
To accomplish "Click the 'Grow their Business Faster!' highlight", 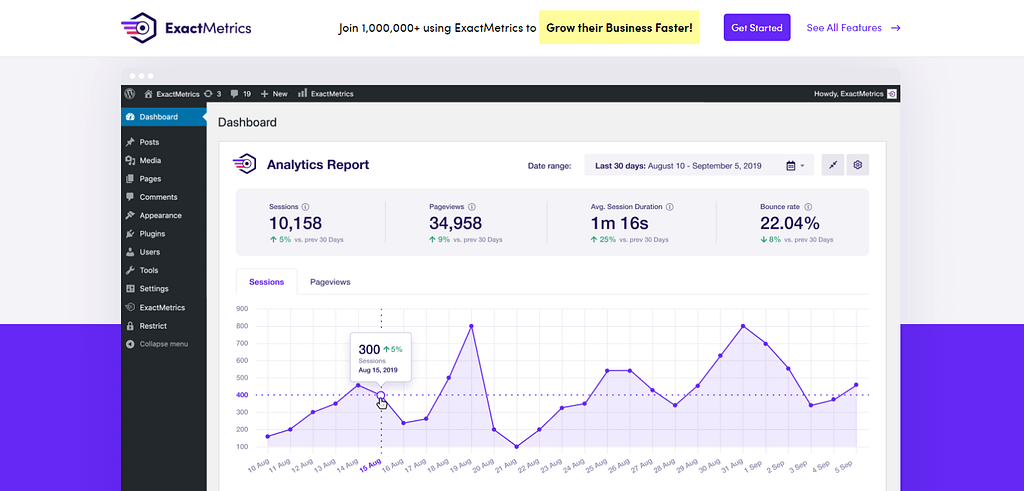I will point(619,27).
